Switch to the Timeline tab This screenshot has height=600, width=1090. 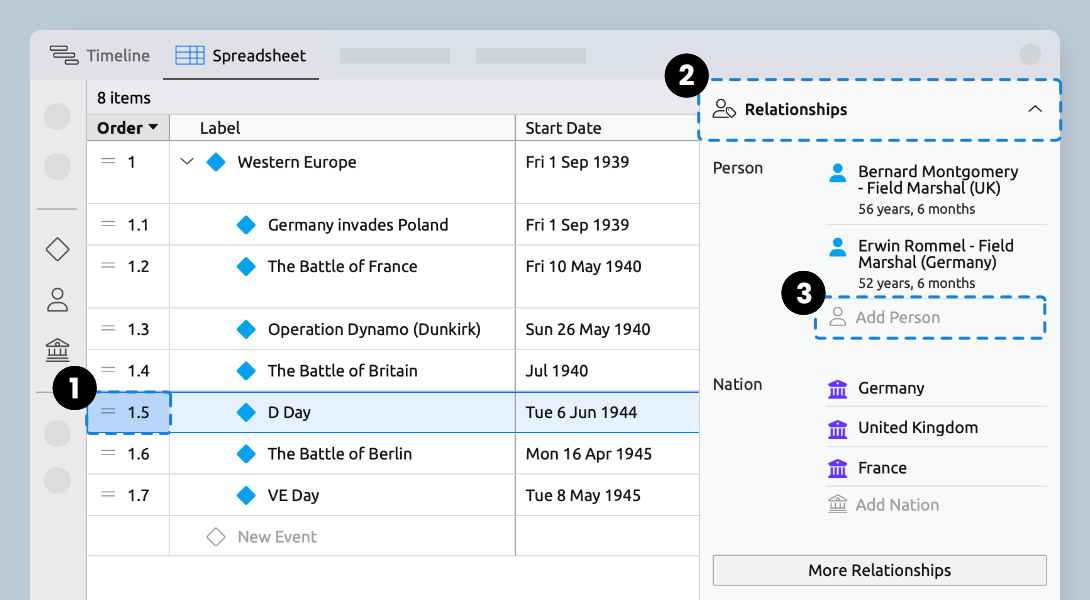coord(99,56)
